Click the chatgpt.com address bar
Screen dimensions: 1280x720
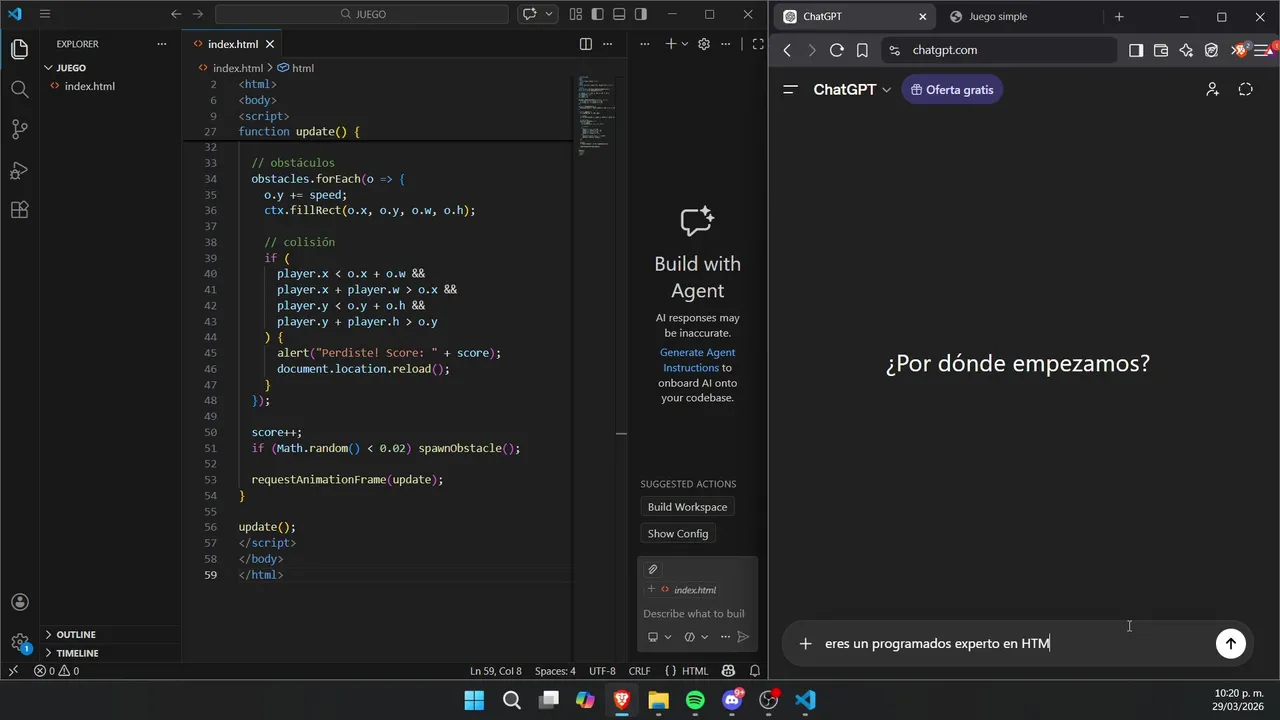click(x=998, y=50)
